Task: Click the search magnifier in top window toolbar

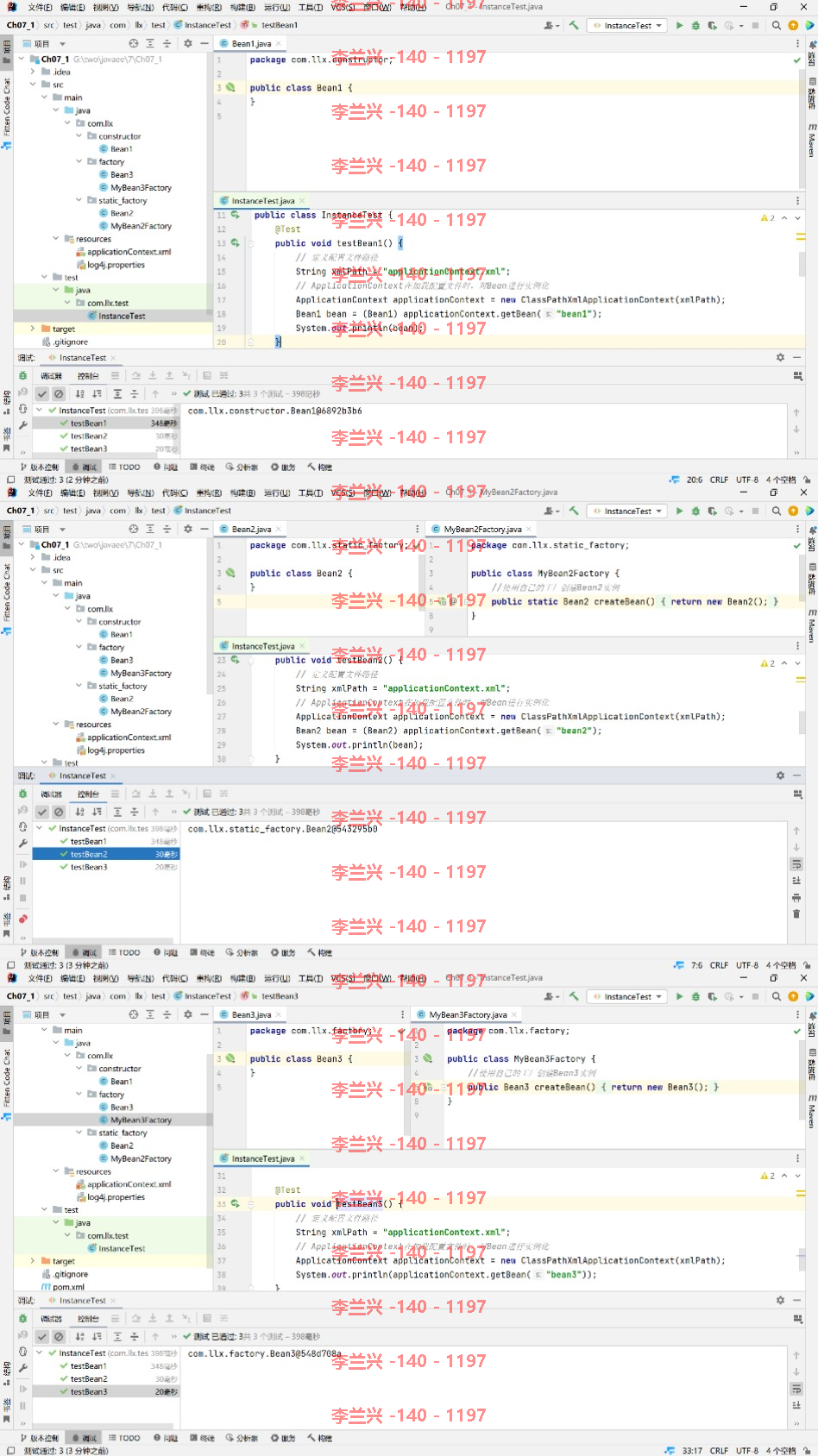Action: 777,25
